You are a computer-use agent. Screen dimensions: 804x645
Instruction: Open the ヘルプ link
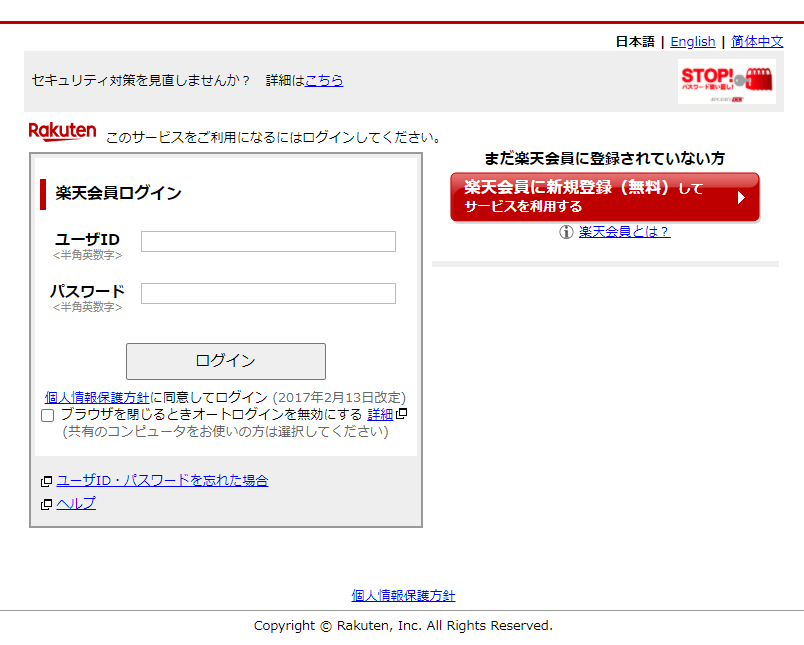tap(76, 503)
